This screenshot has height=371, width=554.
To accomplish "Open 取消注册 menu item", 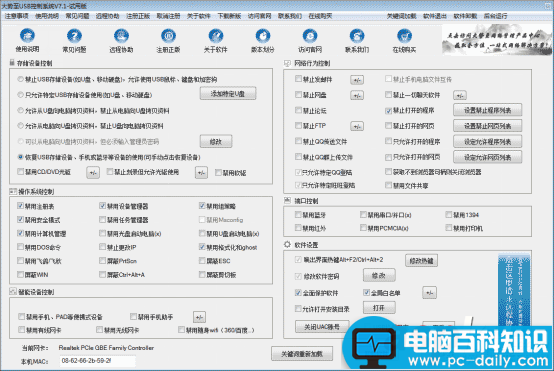I will click(x=168, y=16).
